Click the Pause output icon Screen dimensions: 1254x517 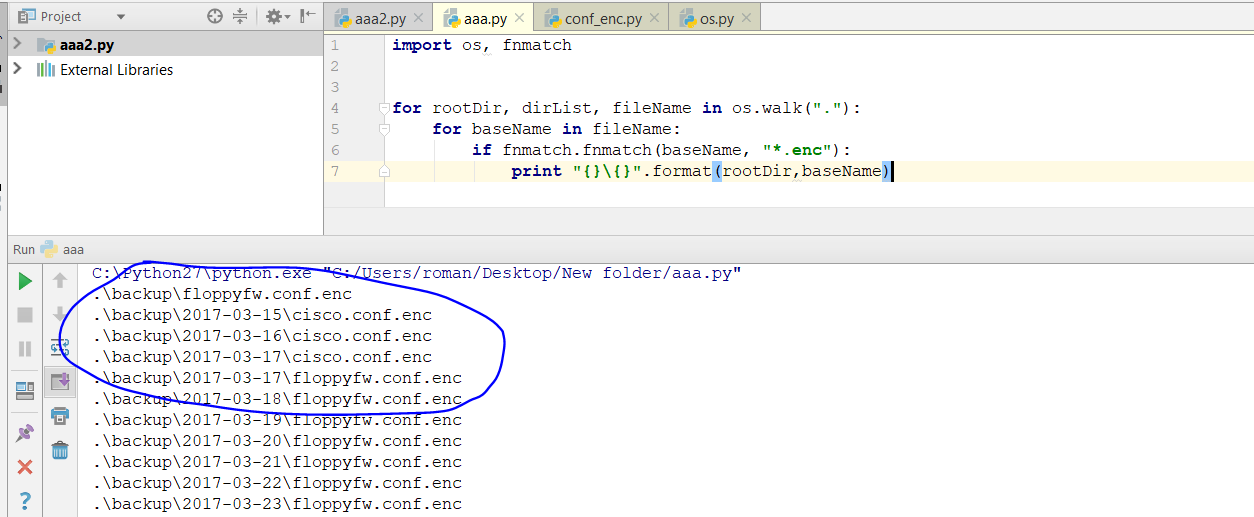[x=25, y=349]
